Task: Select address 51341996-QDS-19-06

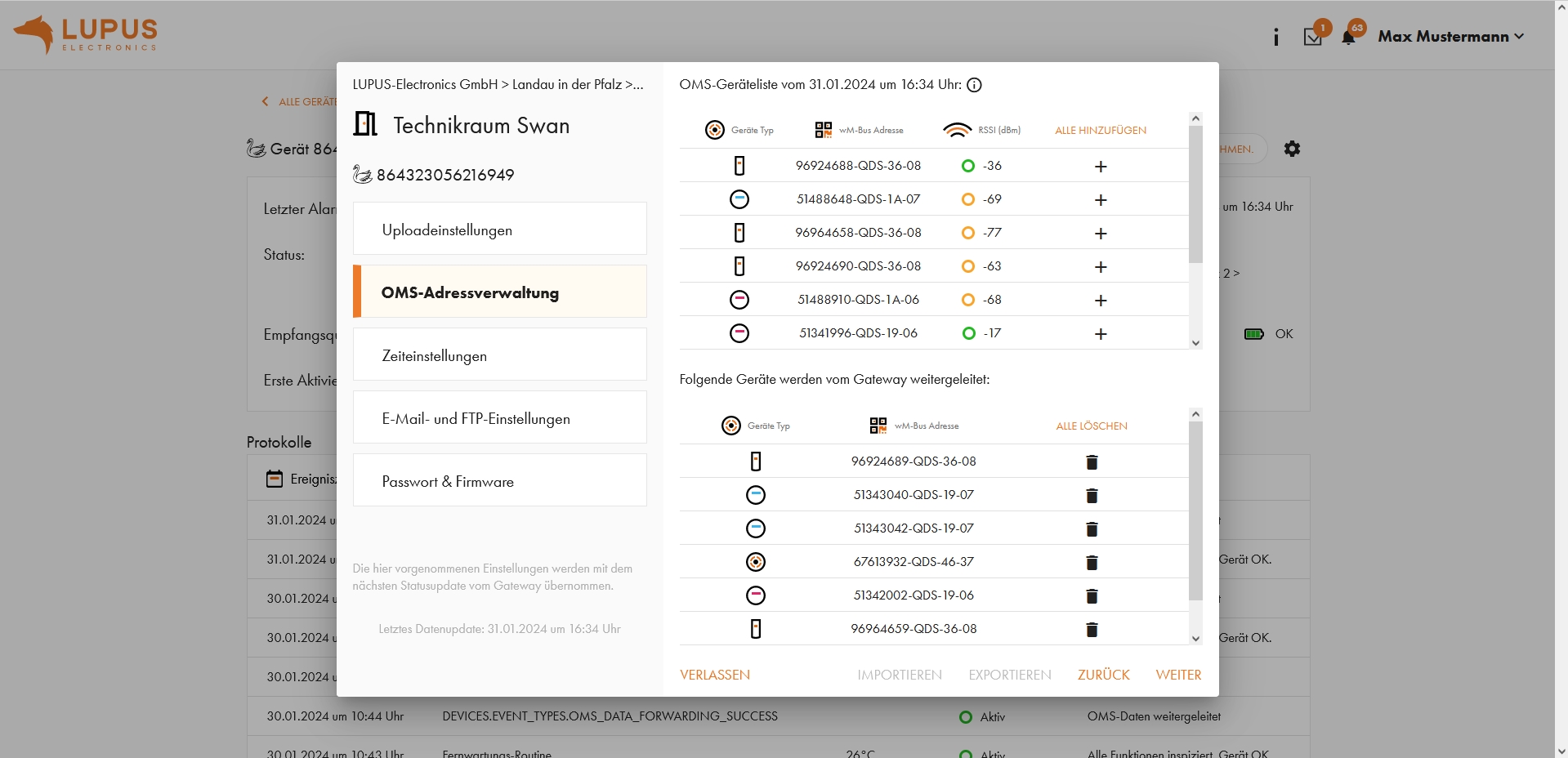Action: (858, 333)
